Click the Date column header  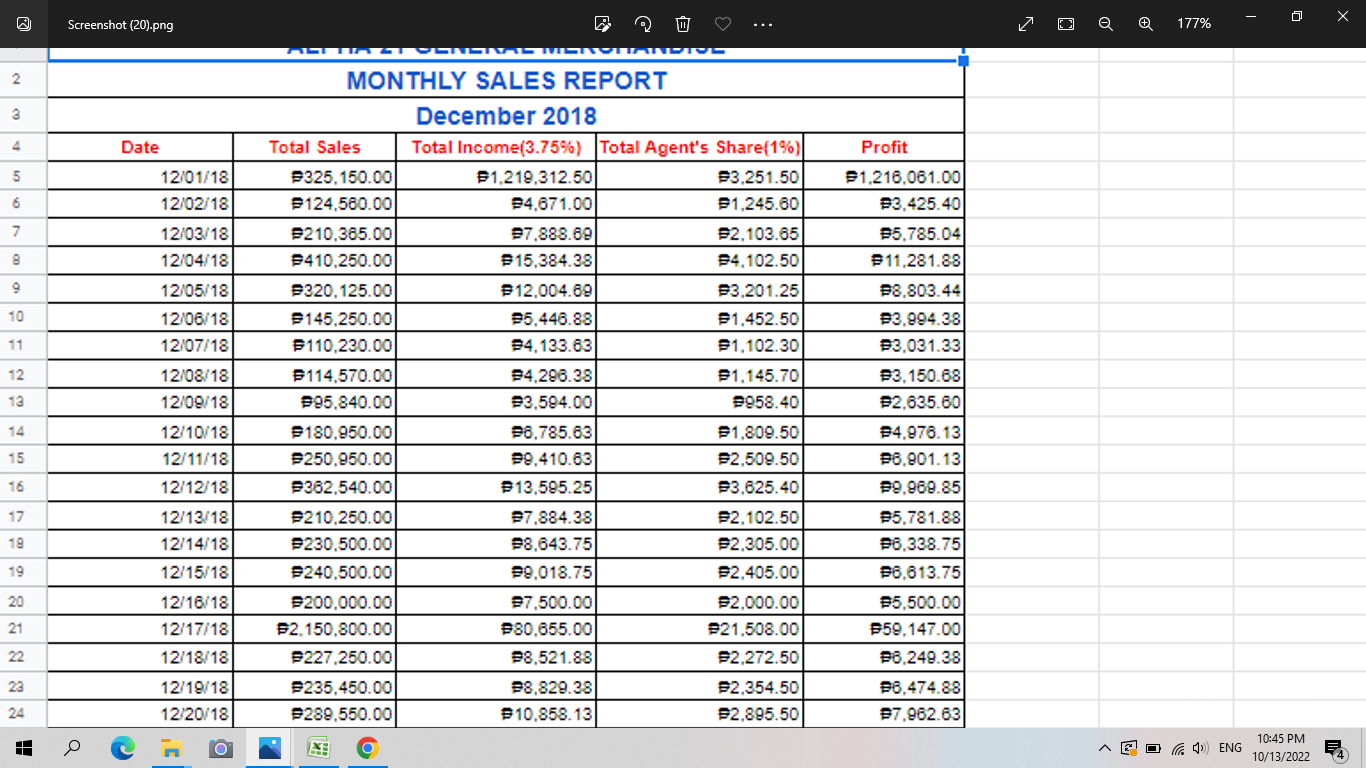(140, 147)
